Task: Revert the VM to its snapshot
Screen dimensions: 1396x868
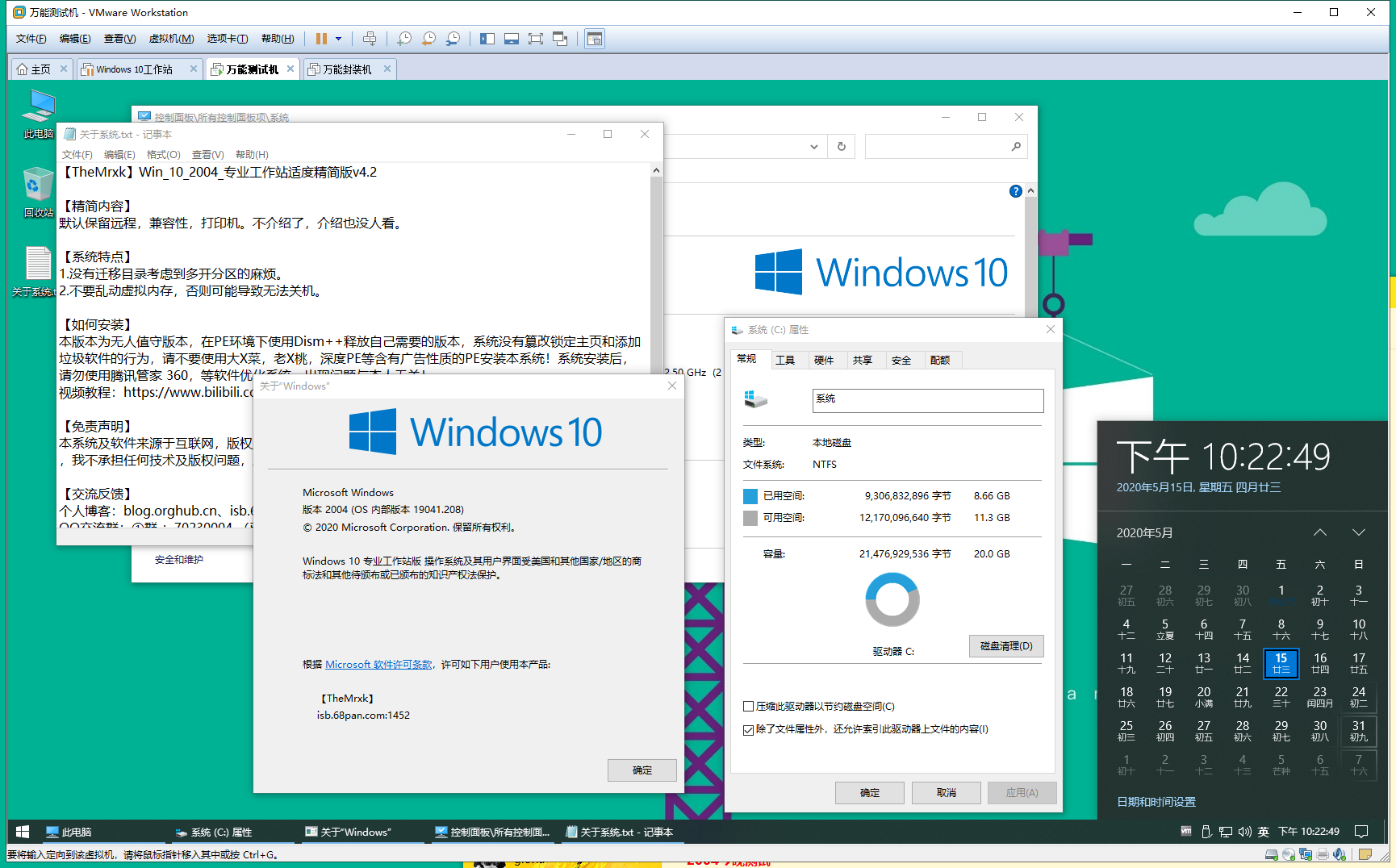Action: [x=428, y=38]
